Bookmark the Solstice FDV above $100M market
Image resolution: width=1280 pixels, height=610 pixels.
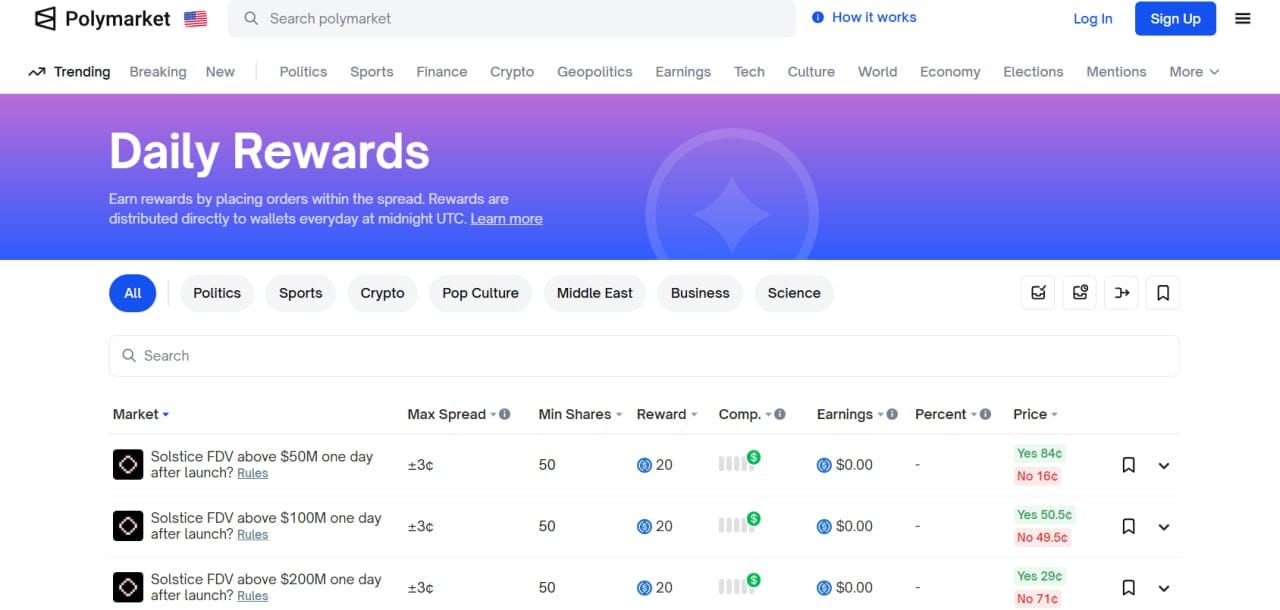(1128, 527)
